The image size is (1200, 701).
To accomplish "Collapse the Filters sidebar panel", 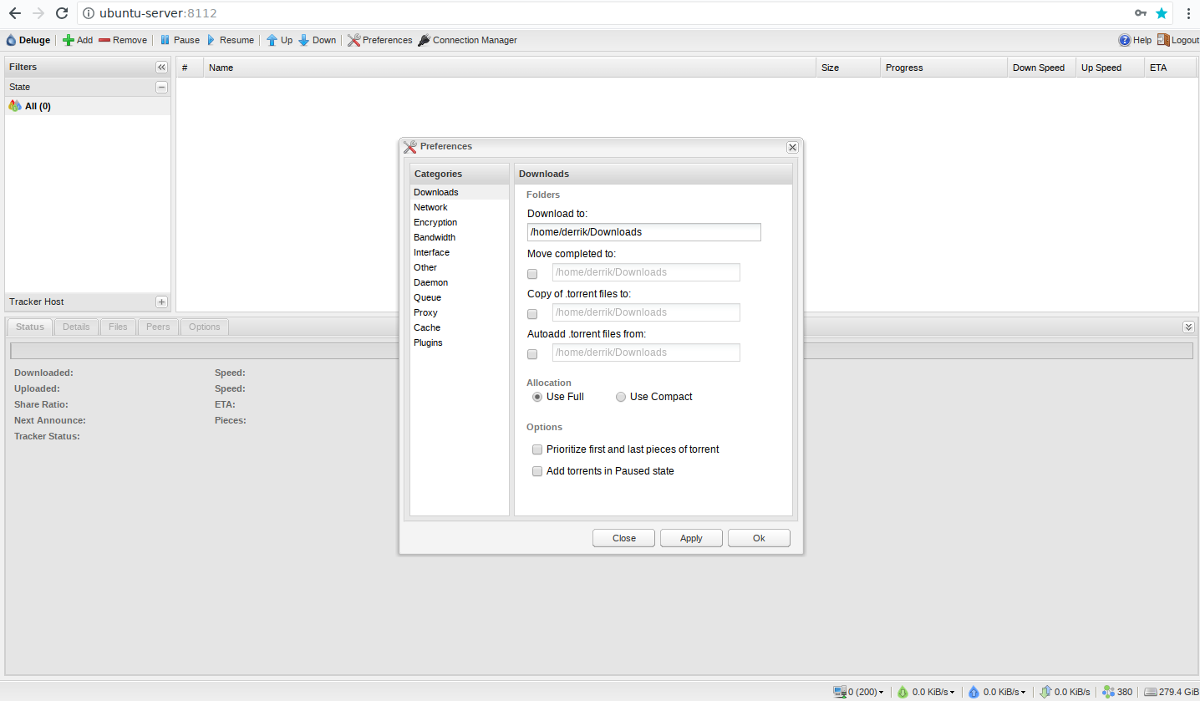I will (x=161, y=67).
